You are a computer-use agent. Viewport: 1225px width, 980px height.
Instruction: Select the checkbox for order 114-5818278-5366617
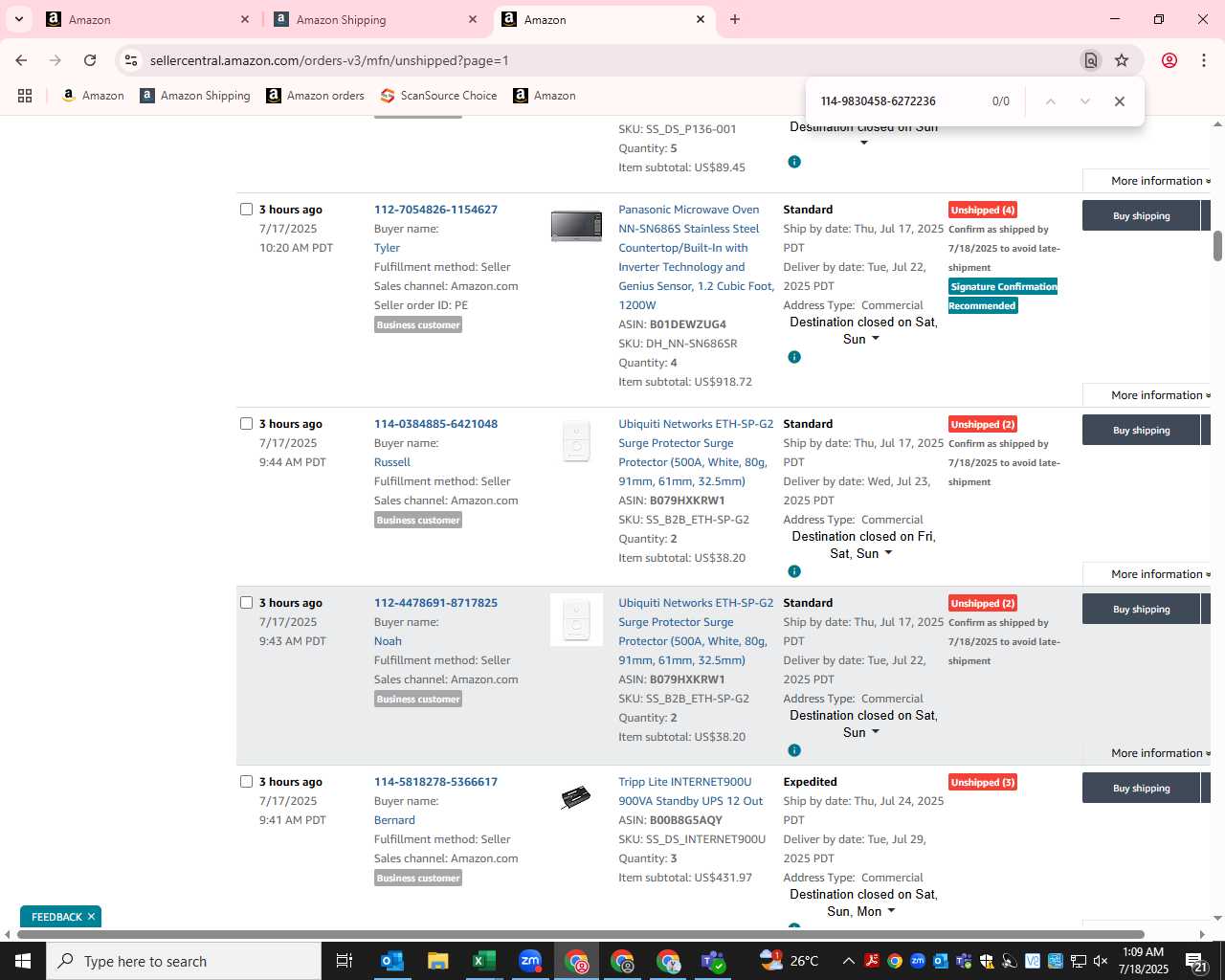click(x=246, y=782)
